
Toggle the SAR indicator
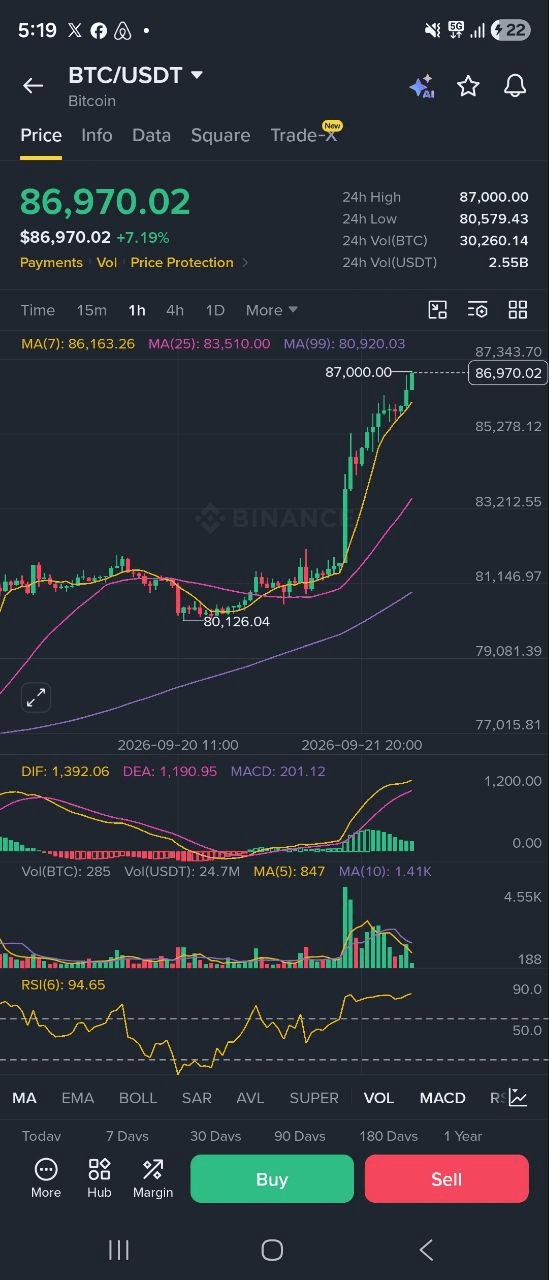(x=197, y=1098)
